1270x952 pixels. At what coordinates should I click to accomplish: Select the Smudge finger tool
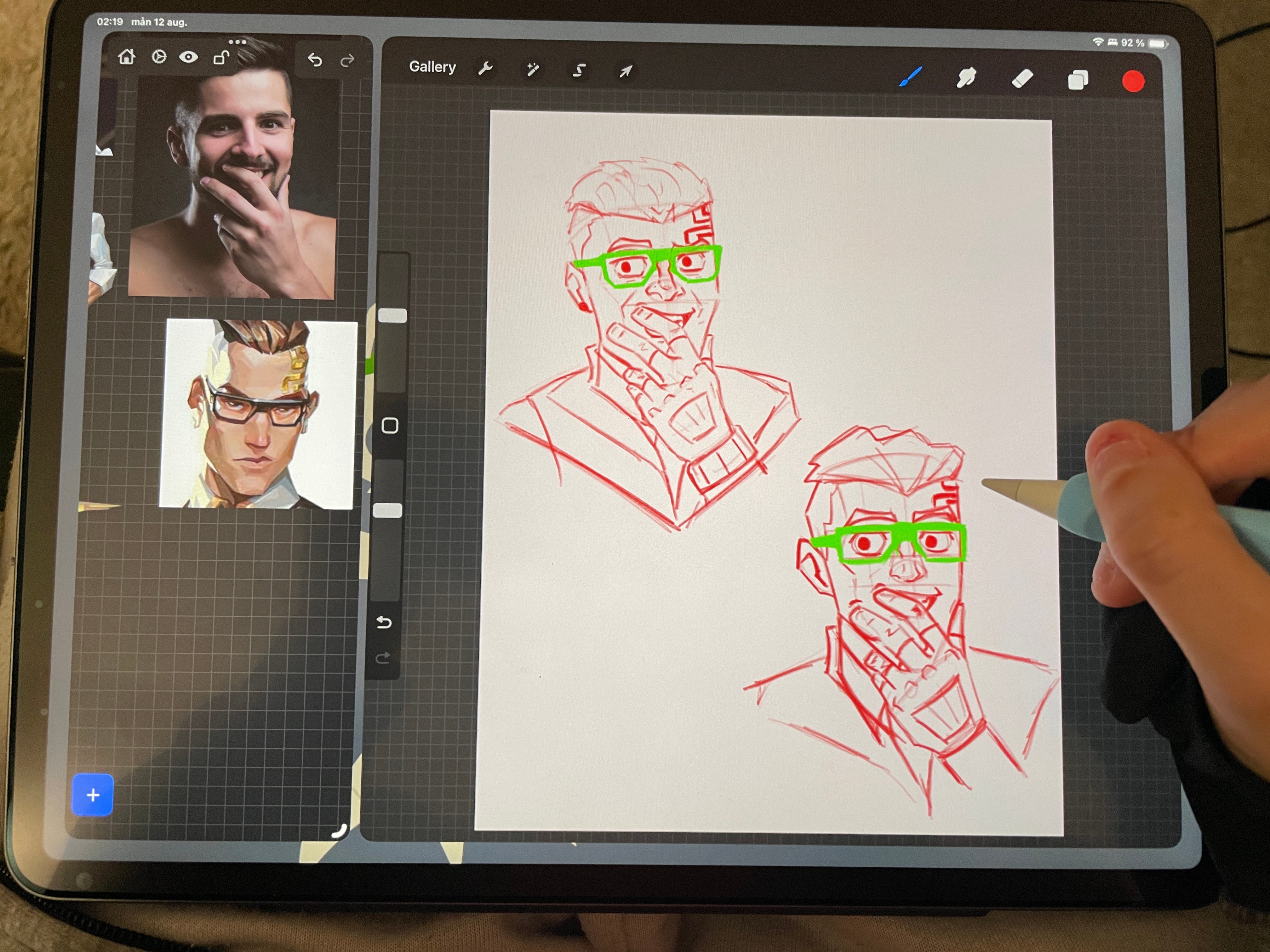click(966, 77)
